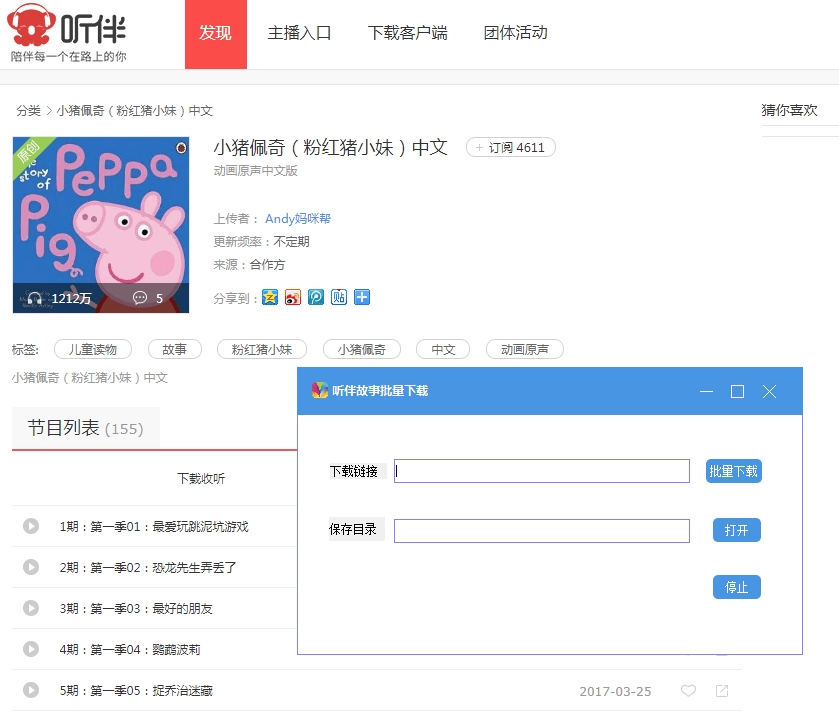Share to Baidu Tieba 贴 icon
839x716 pixels.
tap(339, 297)
